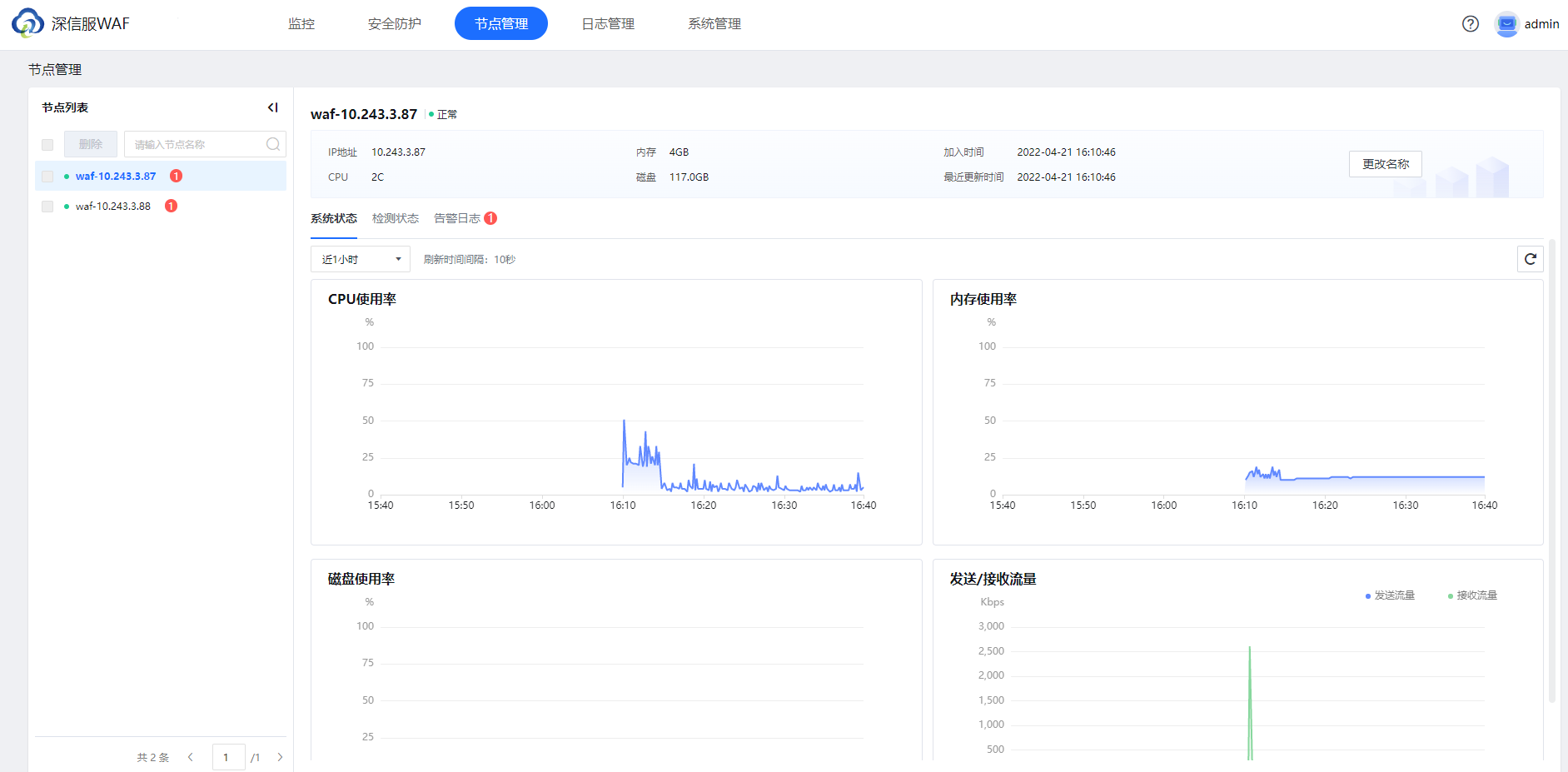Switch to the 检测状态 tab
This screenshot has width=1568, height=772.
395,218
